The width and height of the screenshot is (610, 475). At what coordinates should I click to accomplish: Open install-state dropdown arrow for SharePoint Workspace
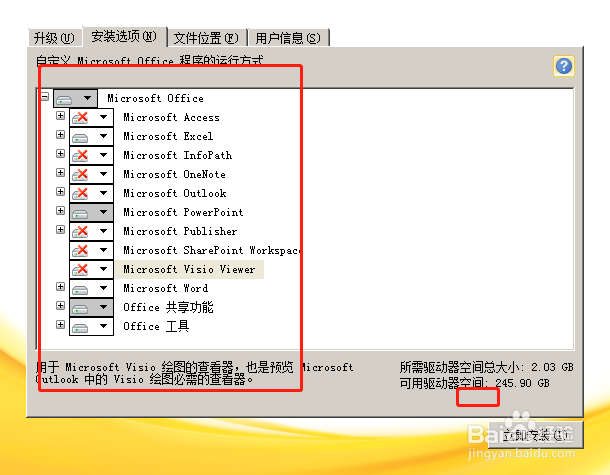point(103,250)
